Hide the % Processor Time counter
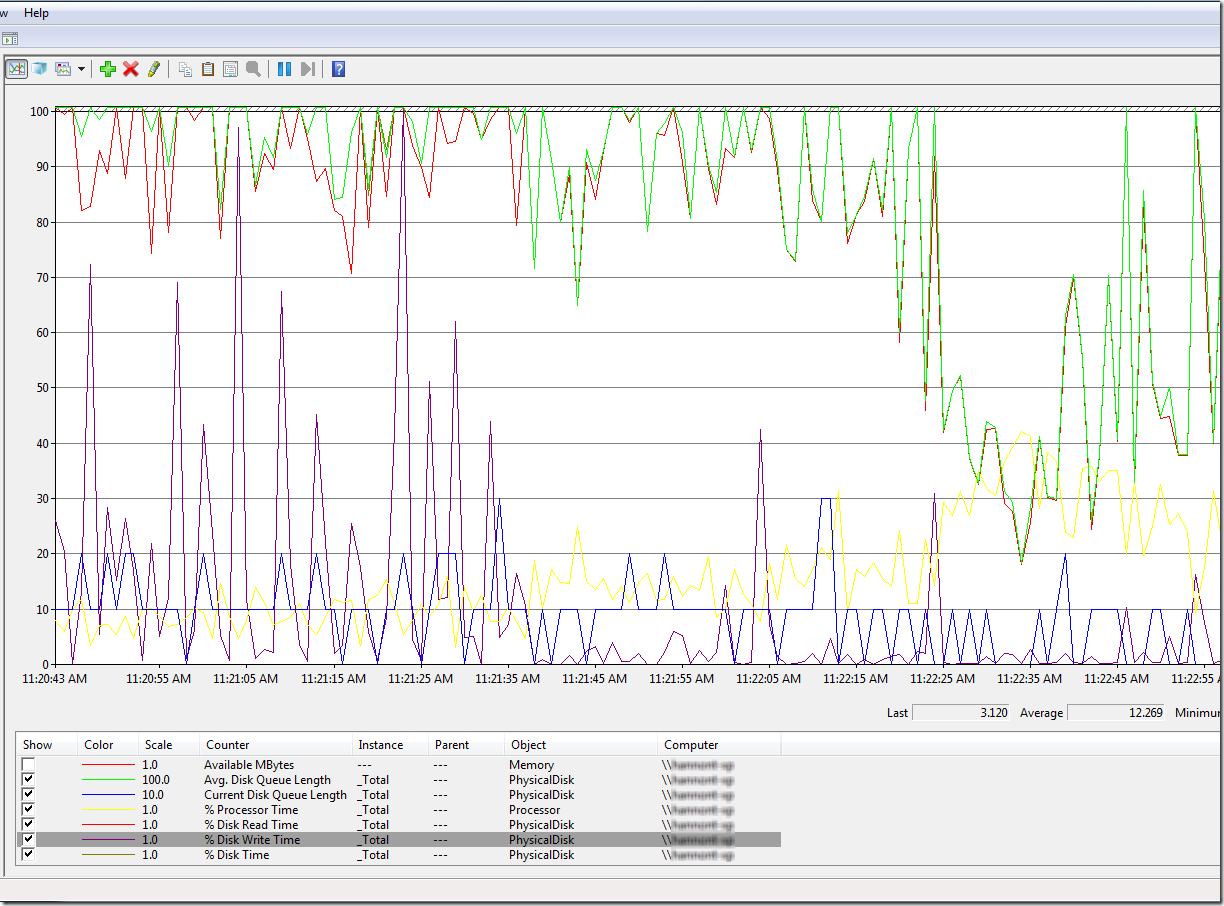 click(29, 810)
